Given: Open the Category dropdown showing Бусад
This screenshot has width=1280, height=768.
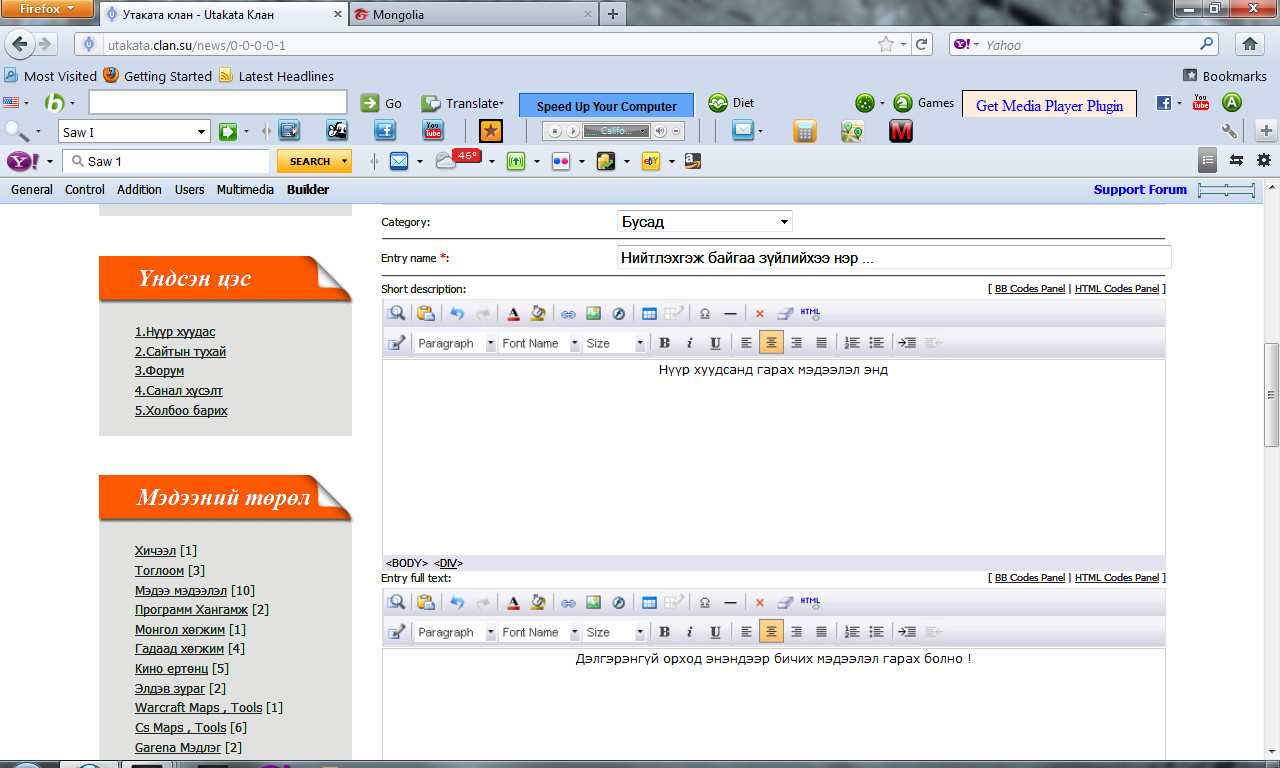Looking at the screenshot, I should click(705, 222).
